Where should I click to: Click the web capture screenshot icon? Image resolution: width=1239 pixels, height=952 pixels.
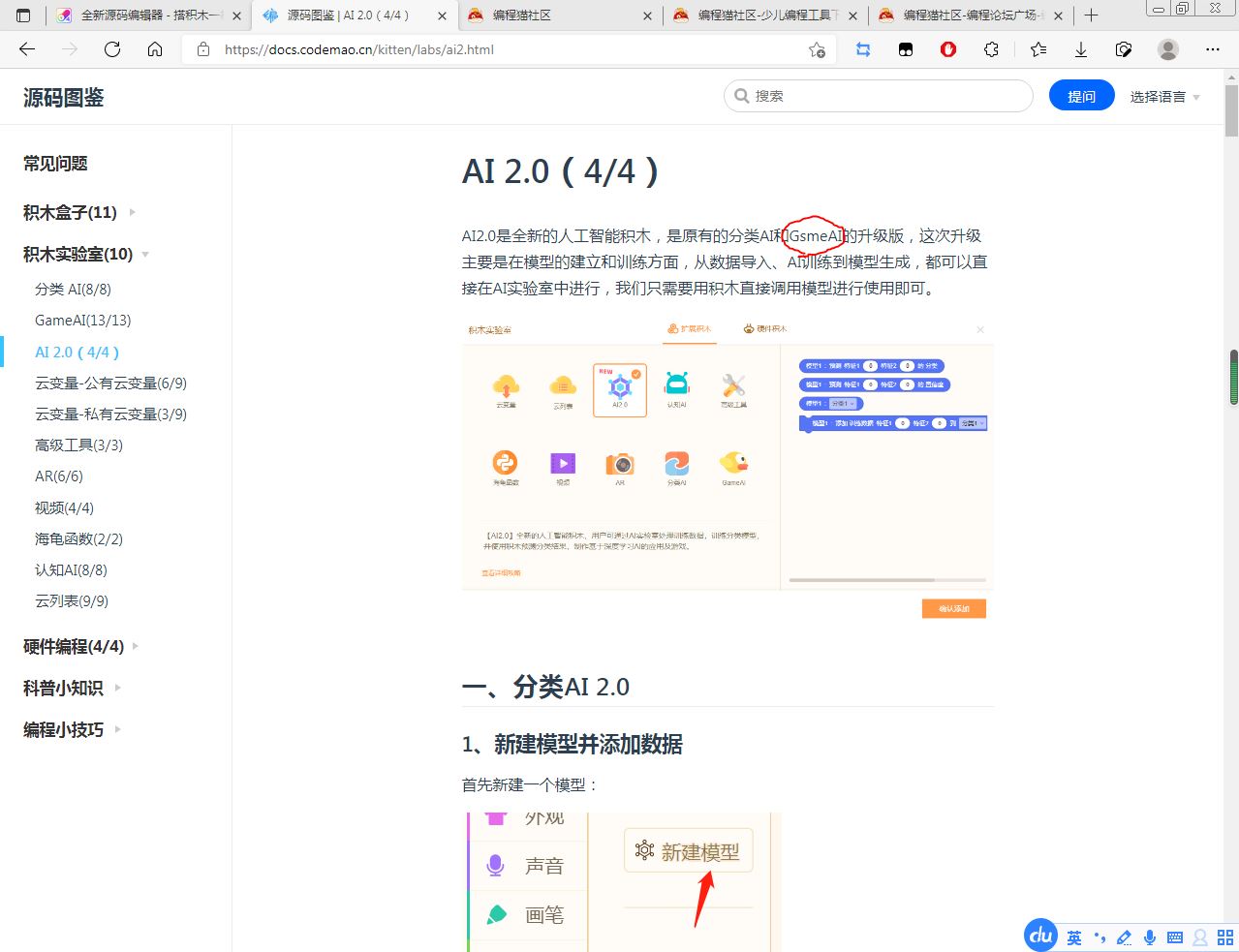(x=1124, y=49)
